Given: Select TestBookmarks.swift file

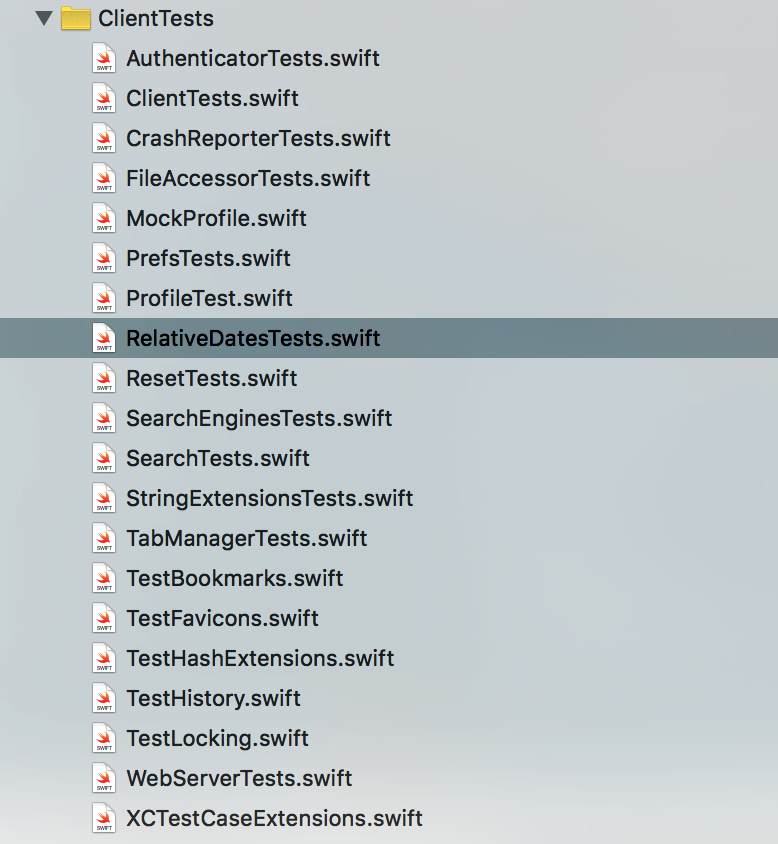Looking at the screenshot, I should (x=234, y=578).
